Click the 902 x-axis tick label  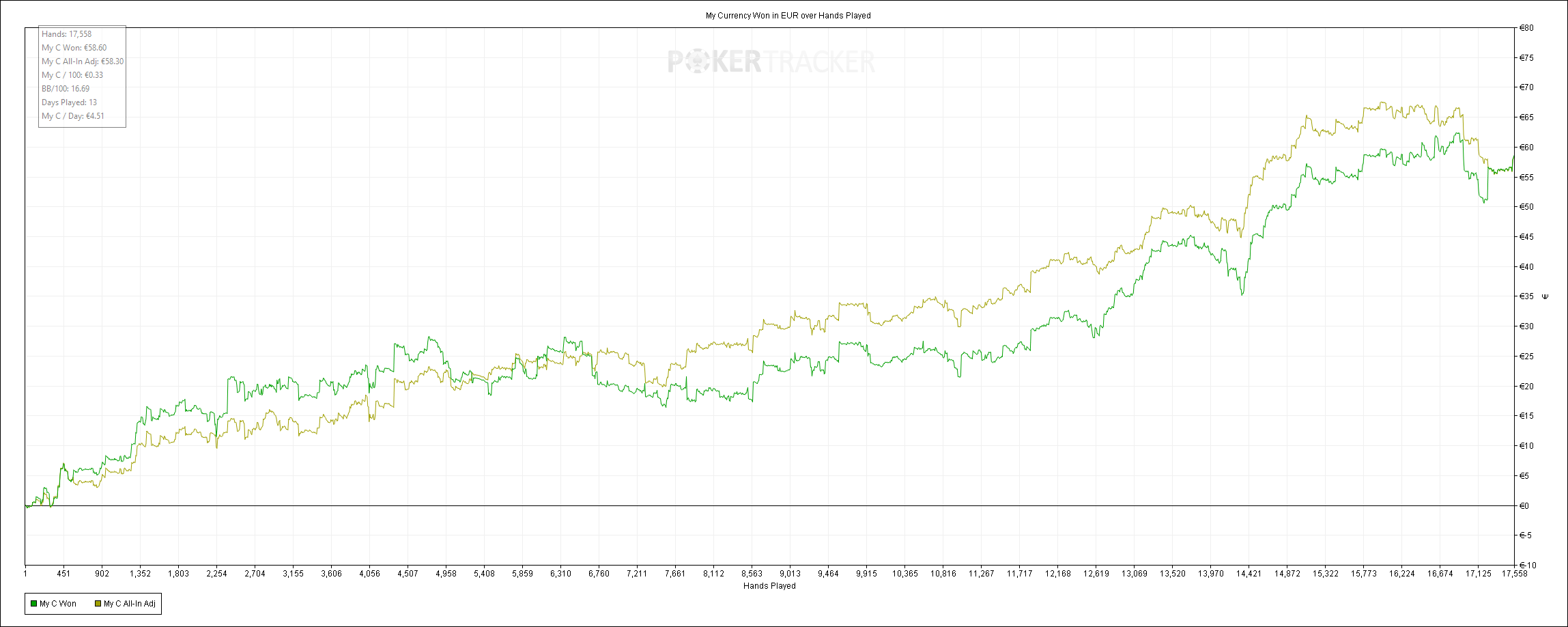(x=102, y=574)
